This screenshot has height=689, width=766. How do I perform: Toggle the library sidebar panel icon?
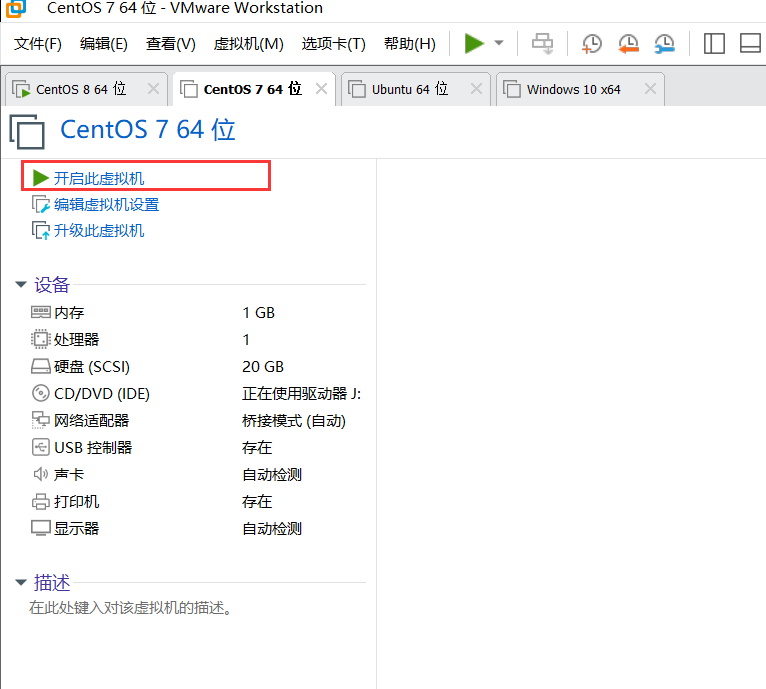(714, 43)
